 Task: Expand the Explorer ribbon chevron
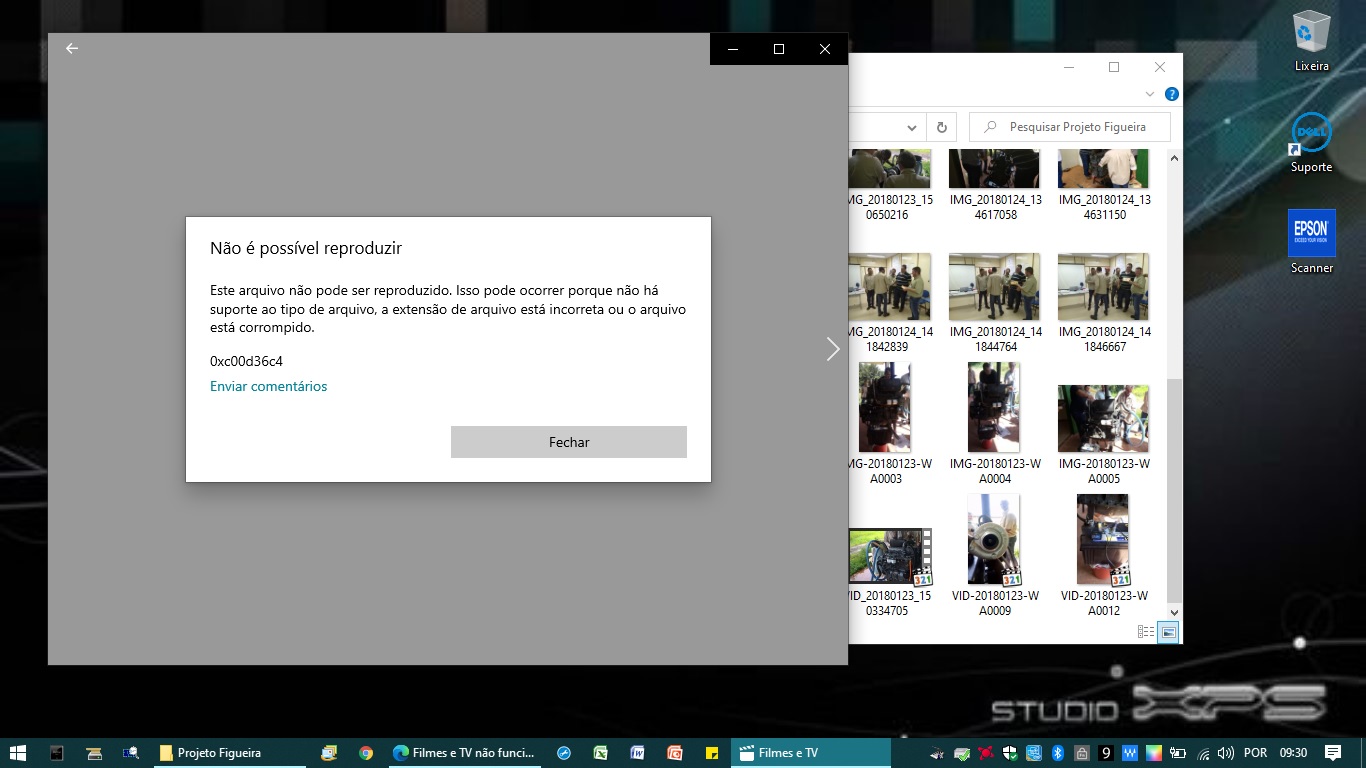coord(1150,94)
